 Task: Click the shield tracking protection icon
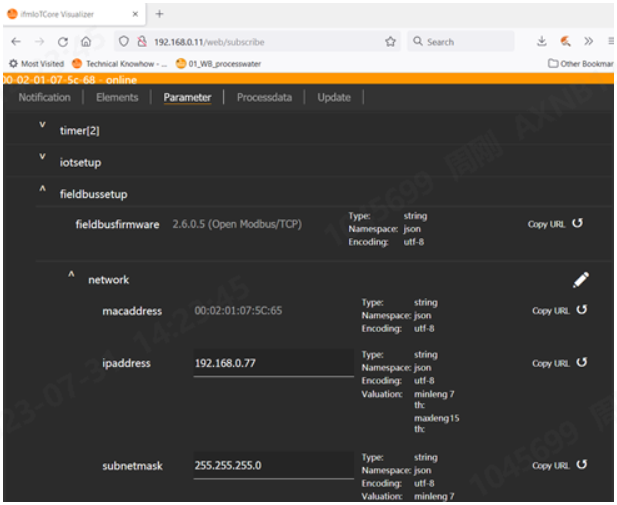point(124,41)
